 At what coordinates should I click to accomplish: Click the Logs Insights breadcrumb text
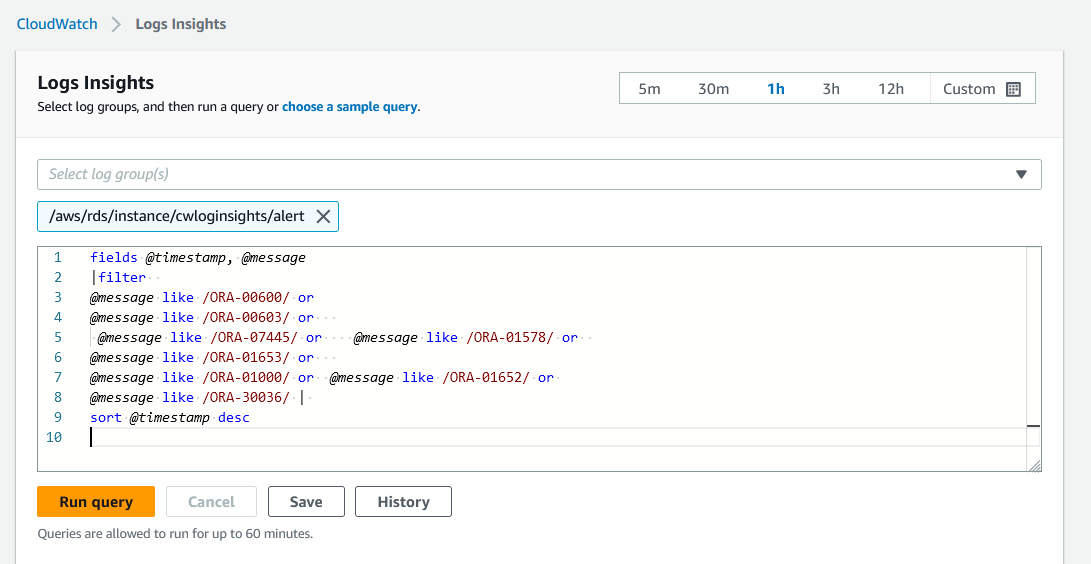(181, 24)
